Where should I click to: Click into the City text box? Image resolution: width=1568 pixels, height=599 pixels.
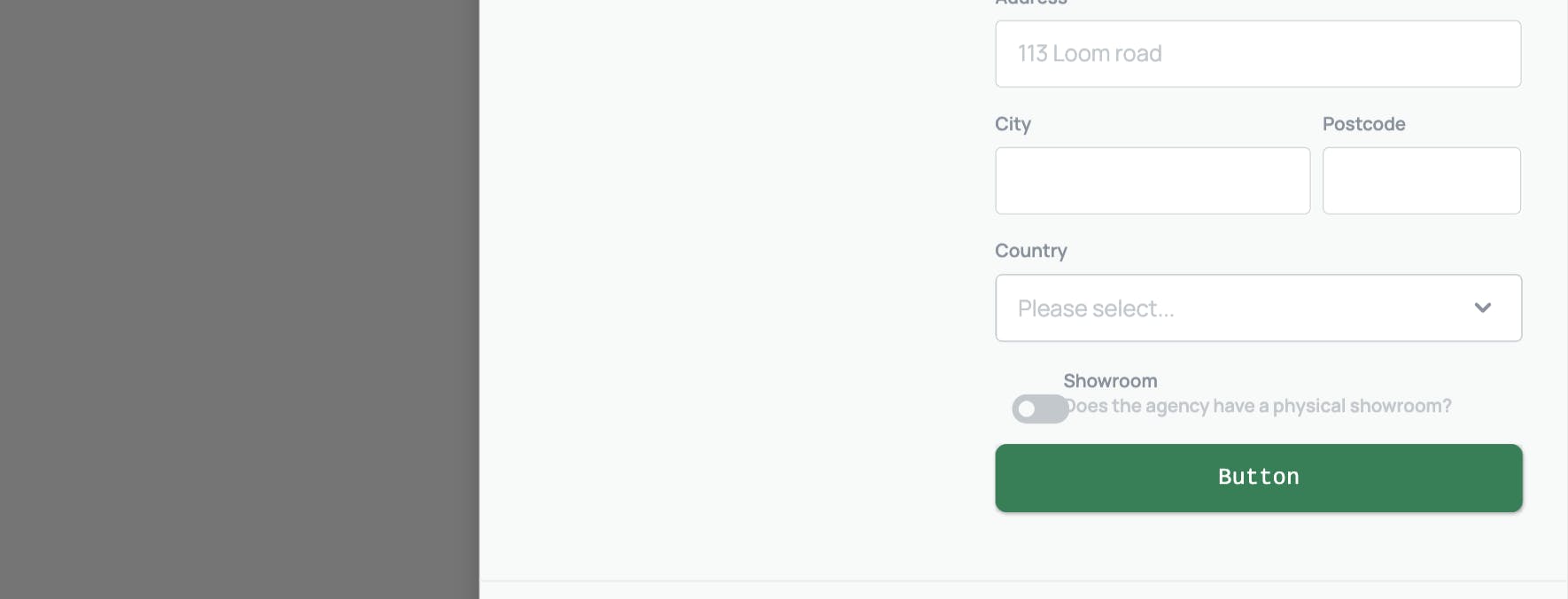(x=1153, y=181)
